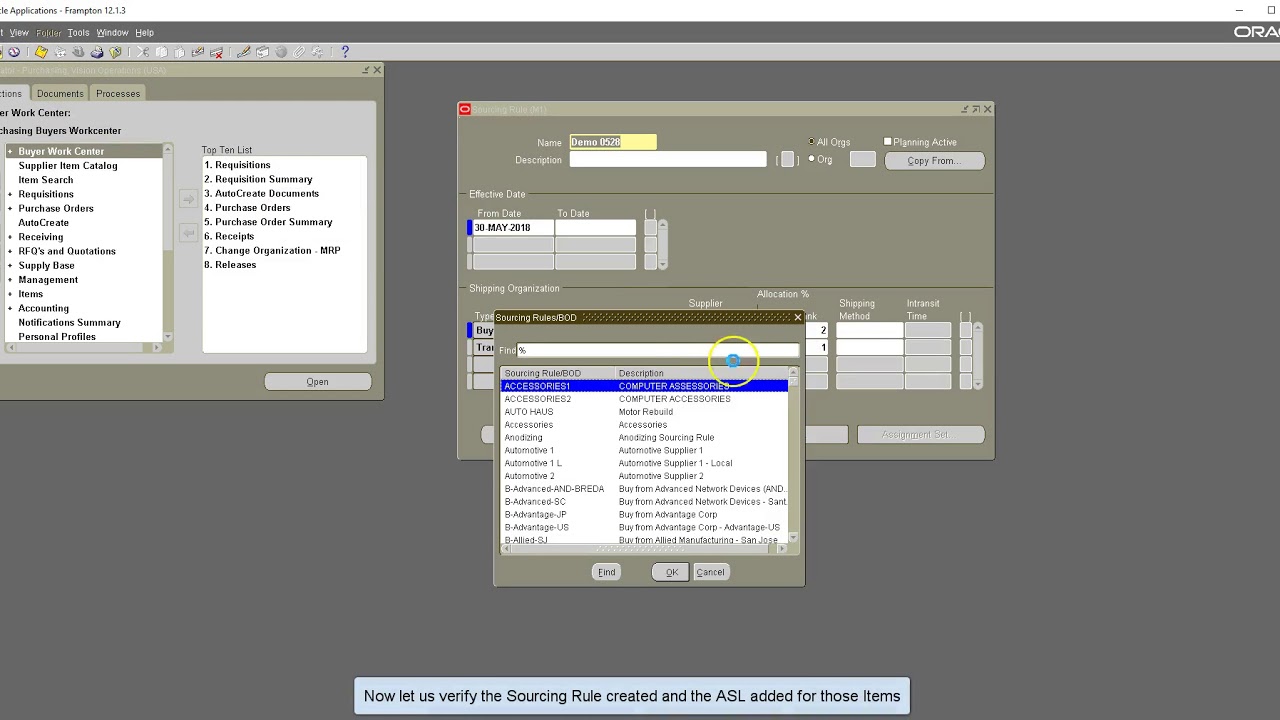Image resolution: width=1280 pixels, height=720 pixels.
Task: Click the vertical scrollbar of the rules list
Action: 793,455
